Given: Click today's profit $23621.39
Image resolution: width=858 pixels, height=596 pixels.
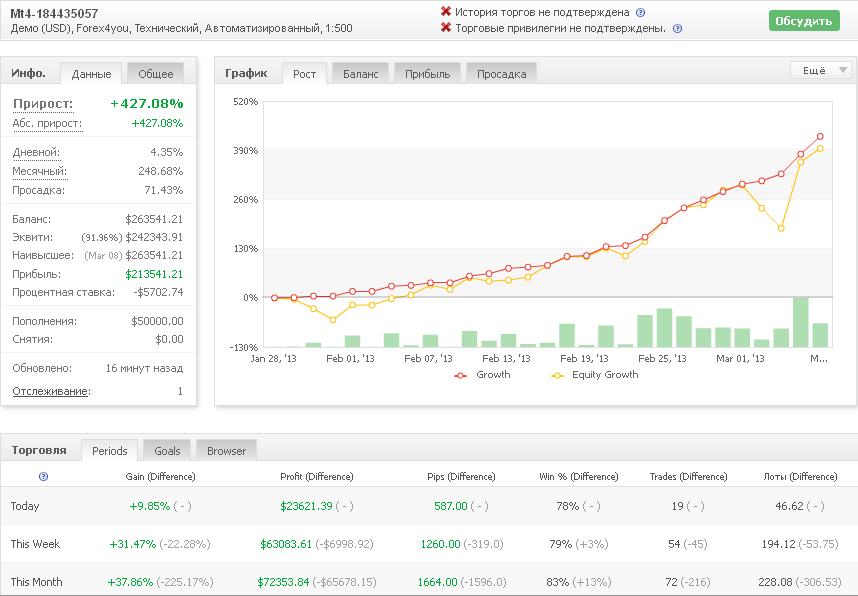Looking at the screenshot, I should [x=306, y=506].
